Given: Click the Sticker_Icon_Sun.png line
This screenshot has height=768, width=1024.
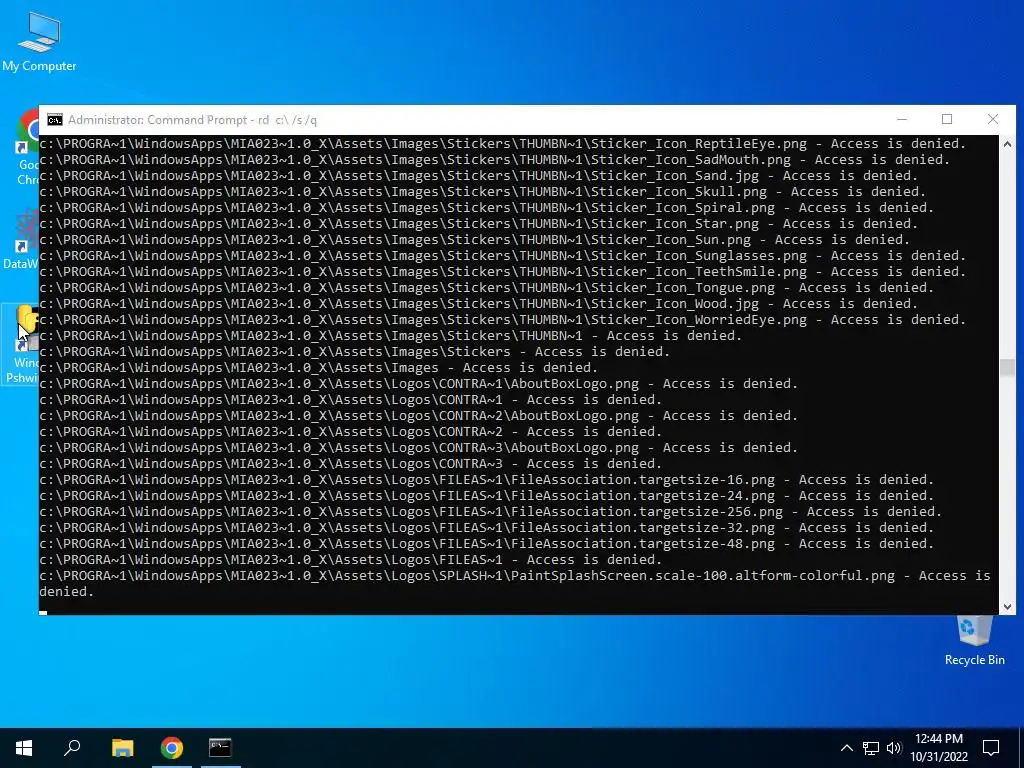Looking at the screenshot, I should point(475,240).
